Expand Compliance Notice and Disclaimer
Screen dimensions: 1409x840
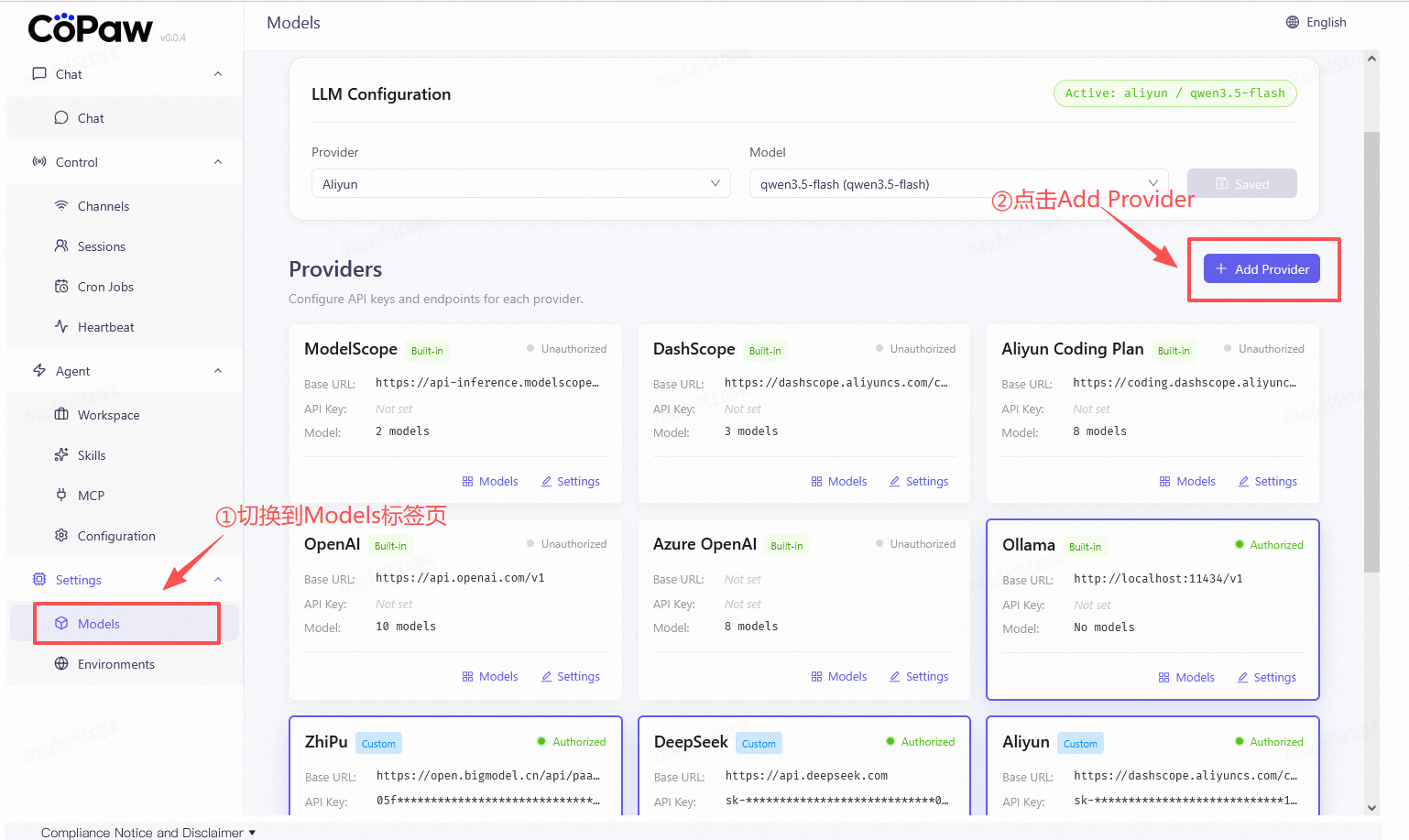pos(148,833)
